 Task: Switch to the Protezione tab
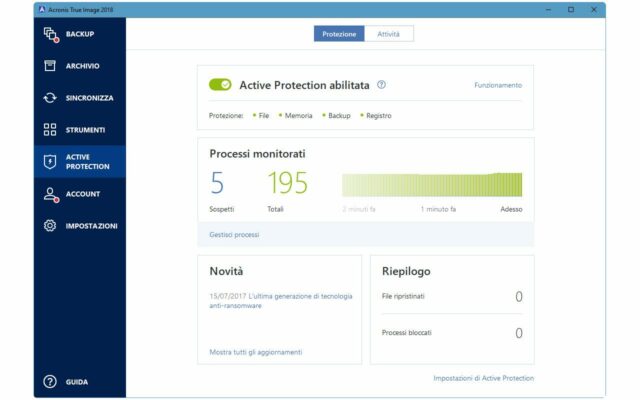click(x=339, y=34)
